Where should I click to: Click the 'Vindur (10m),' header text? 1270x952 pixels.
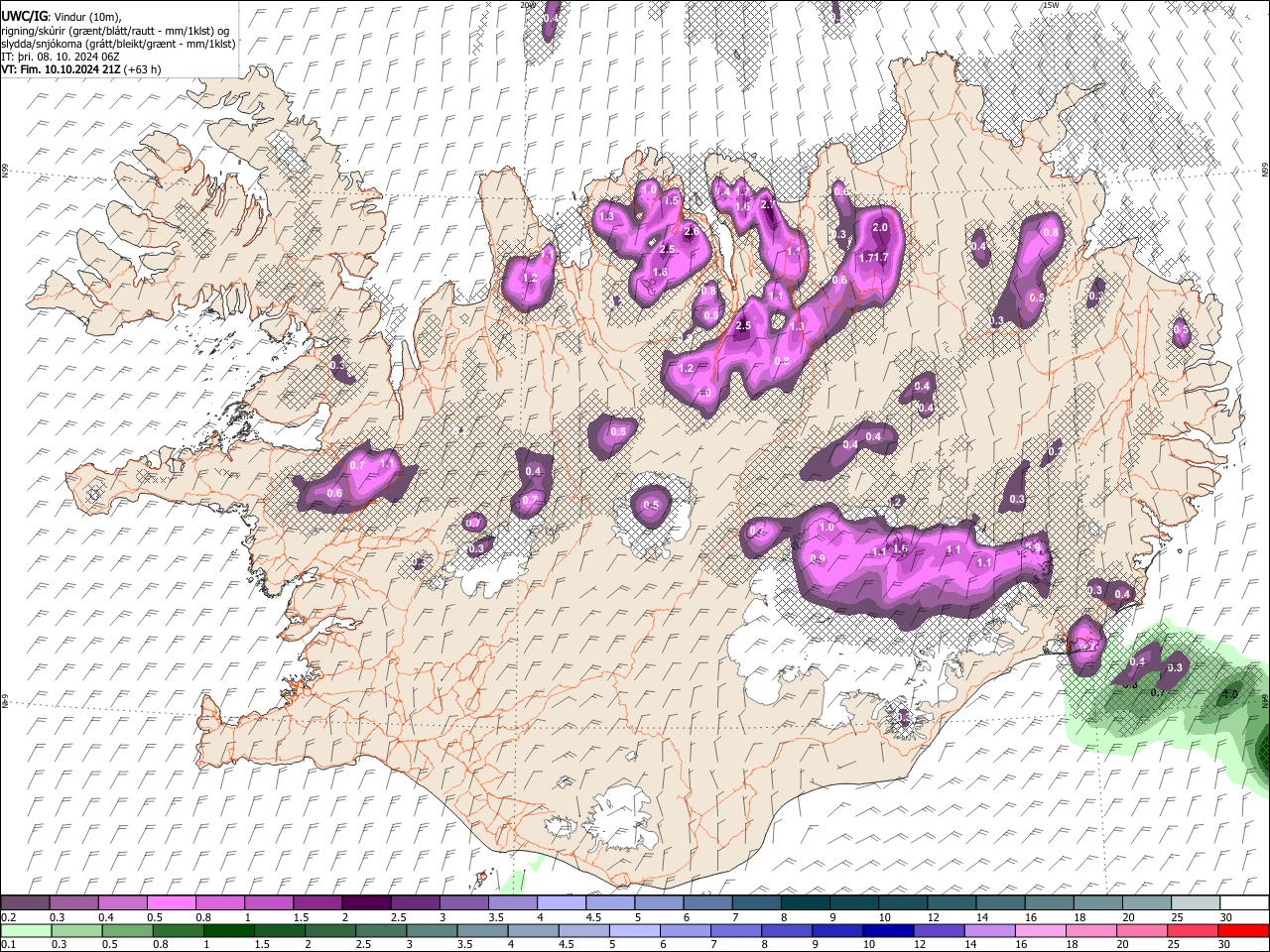click(x=87, y=17)
